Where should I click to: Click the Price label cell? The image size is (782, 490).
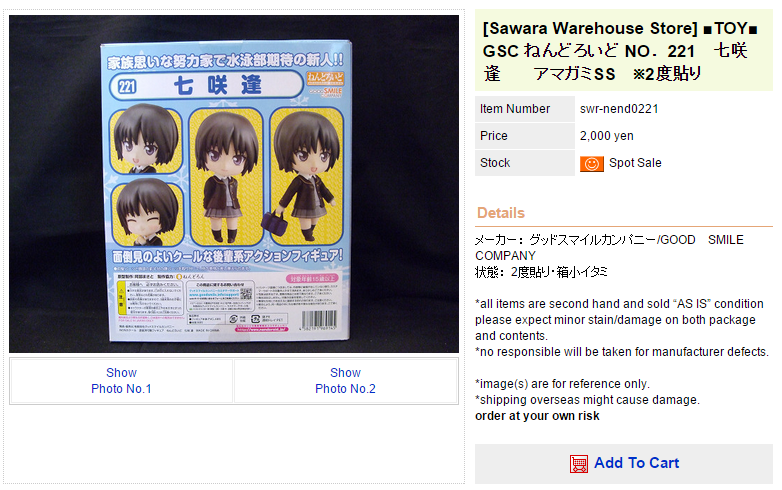click(x=525, y=136)
